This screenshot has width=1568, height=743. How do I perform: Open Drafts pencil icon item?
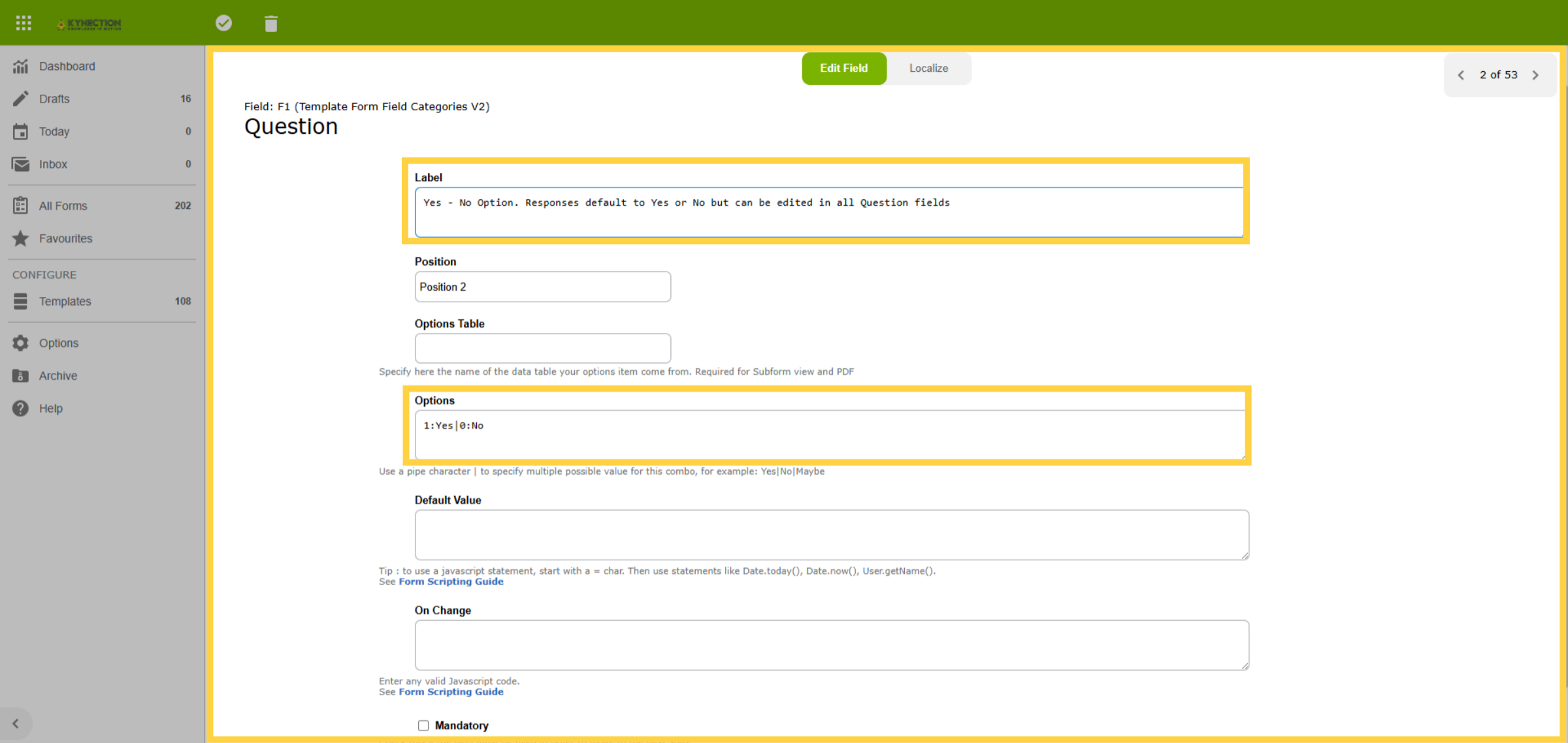[x=21, y=99]
